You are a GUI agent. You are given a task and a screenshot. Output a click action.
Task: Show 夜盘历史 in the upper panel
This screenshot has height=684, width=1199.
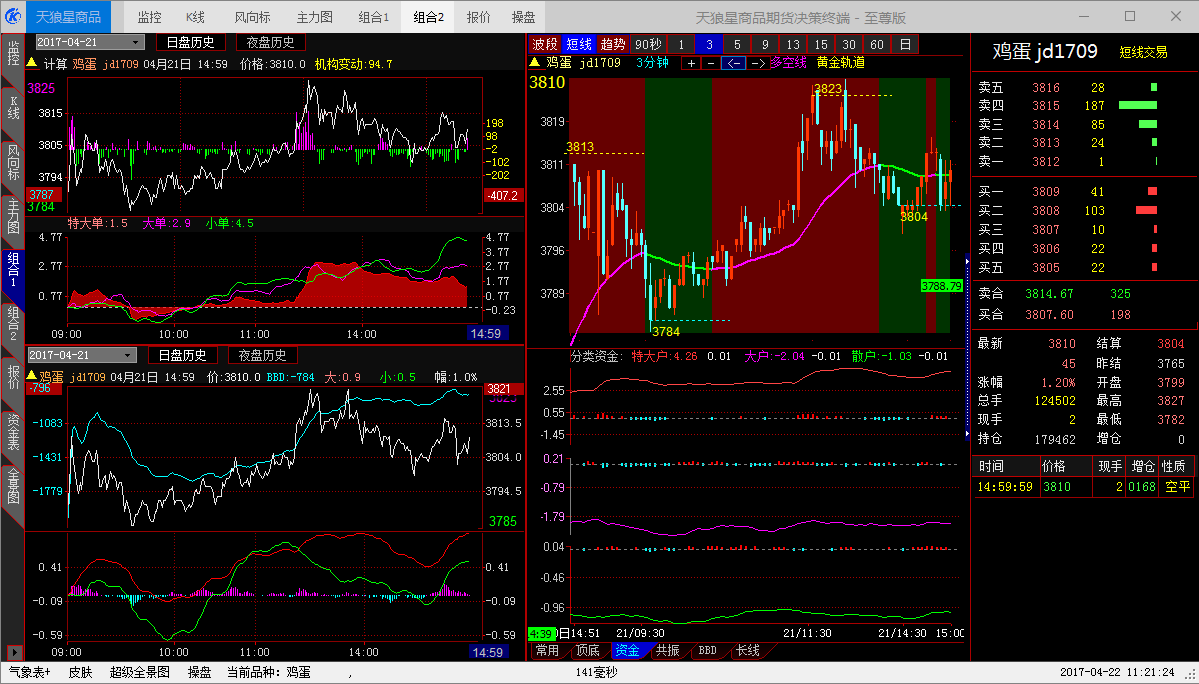271,43
